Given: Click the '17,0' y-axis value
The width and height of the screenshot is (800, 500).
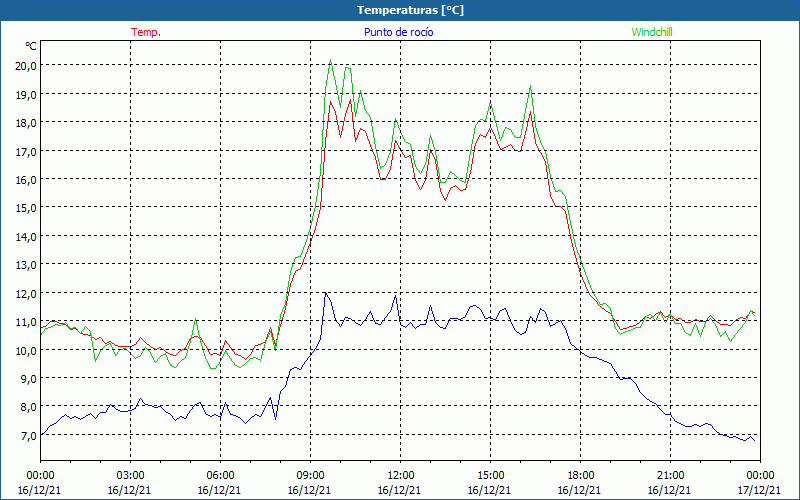Looking at the screenshot, I should [x=26, y=152].
